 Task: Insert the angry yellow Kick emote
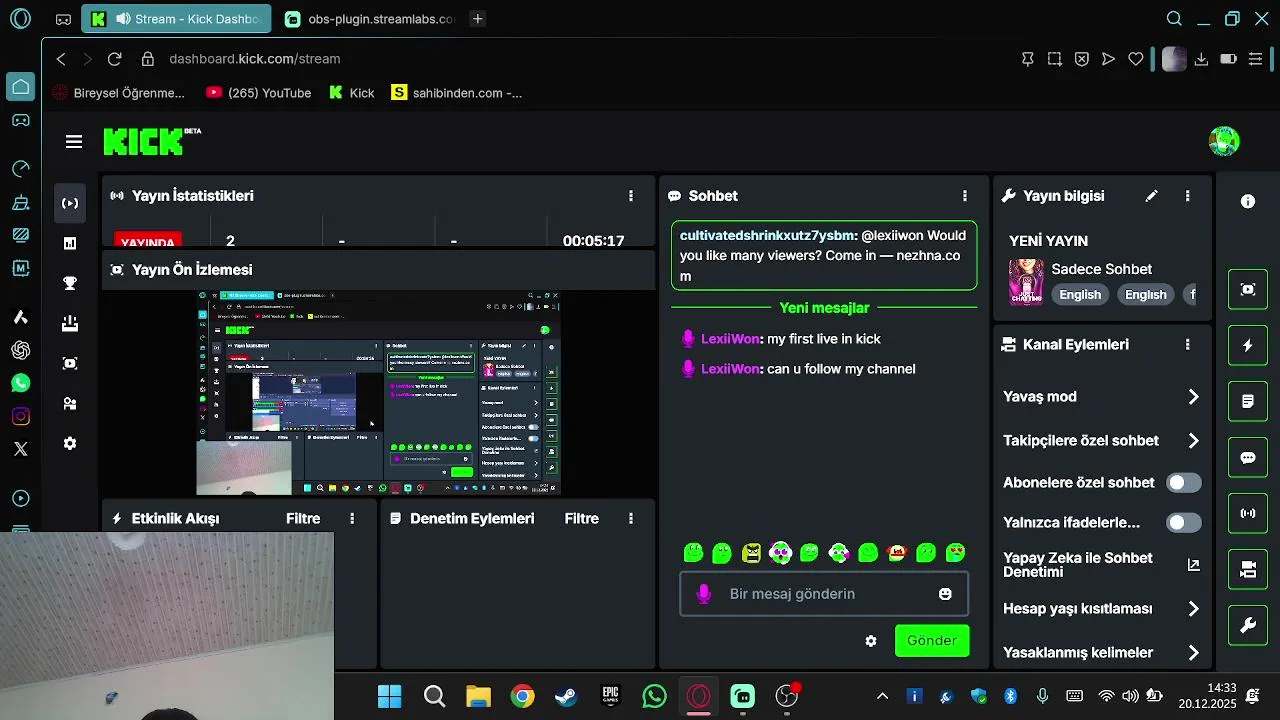click(751, 553)
